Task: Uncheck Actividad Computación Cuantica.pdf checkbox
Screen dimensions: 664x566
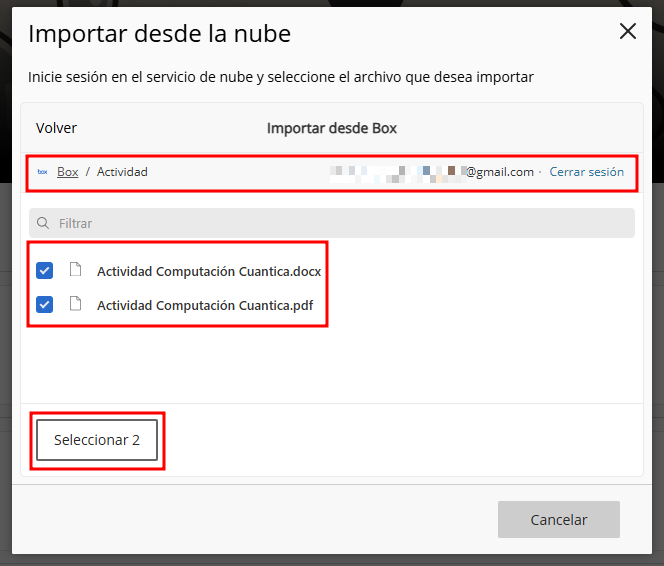Action: pos(45,305)
